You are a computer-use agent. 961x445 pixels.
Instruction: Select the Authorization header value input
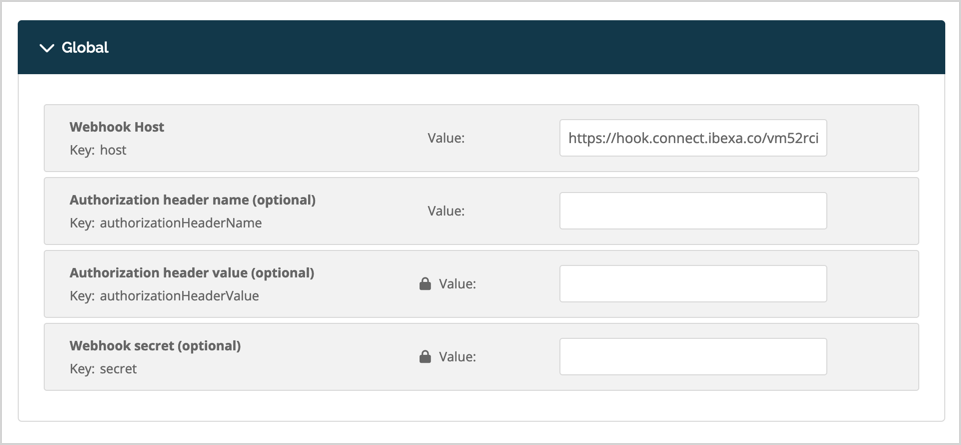point(692,284)
